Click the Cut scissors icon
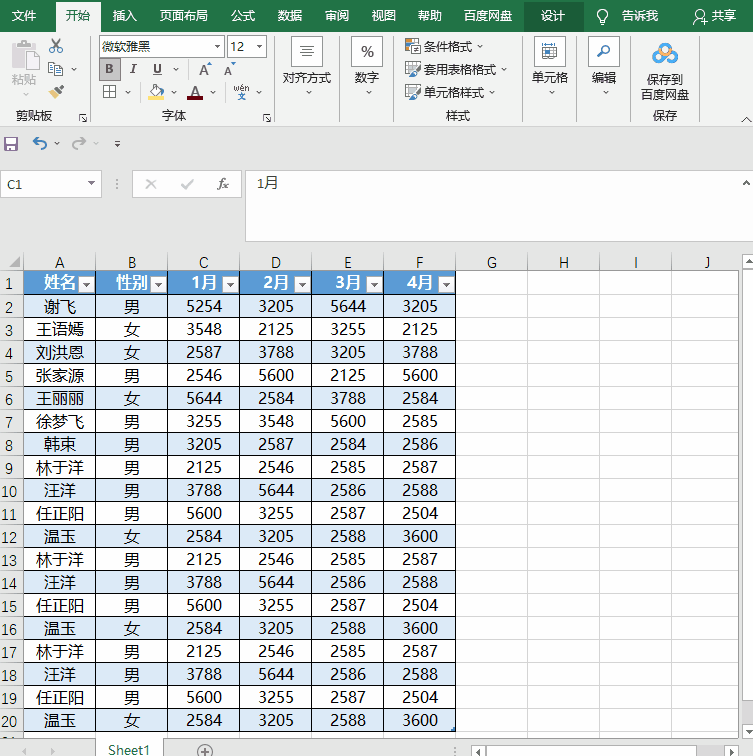 56,46
